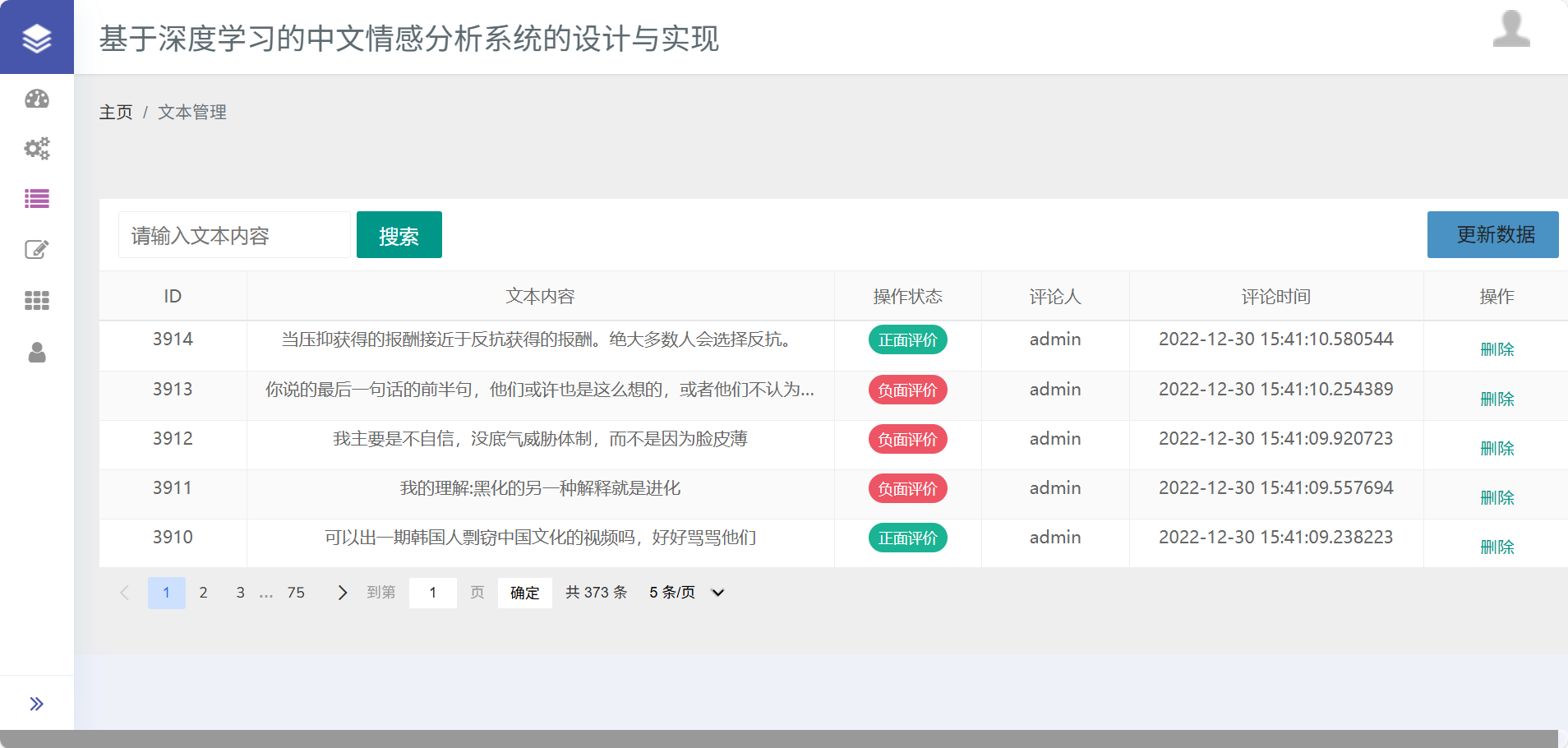
Task: Select current page 1 in pagination
Action: tap(166, 593)
